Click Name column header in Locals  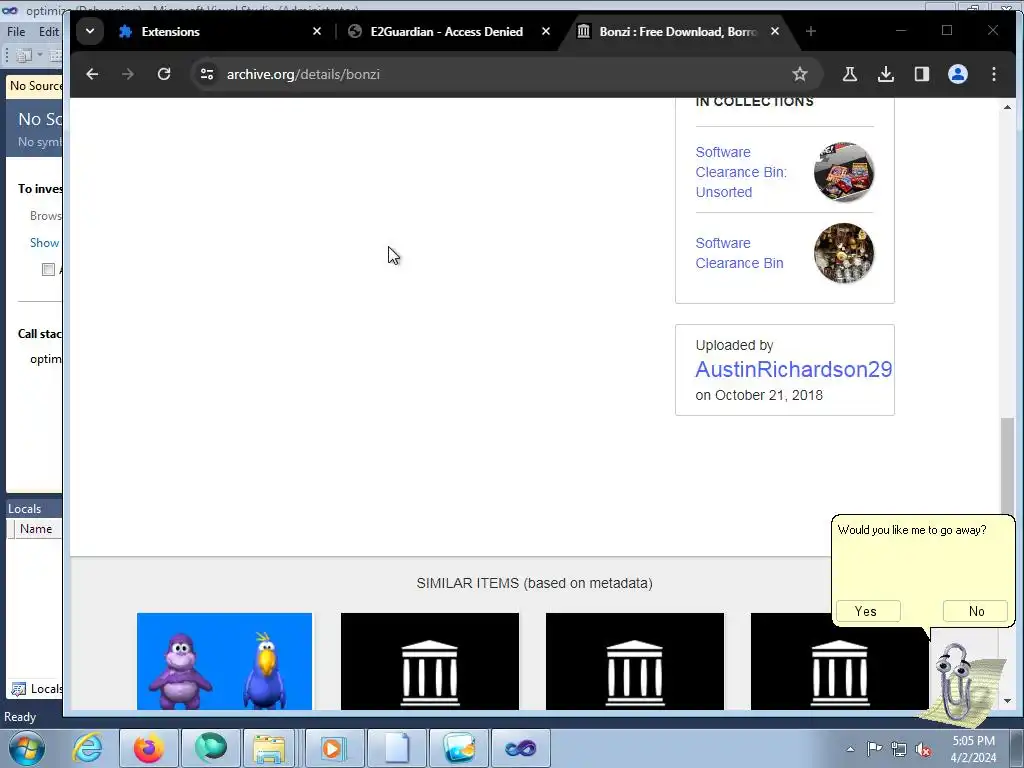(36, 529)
